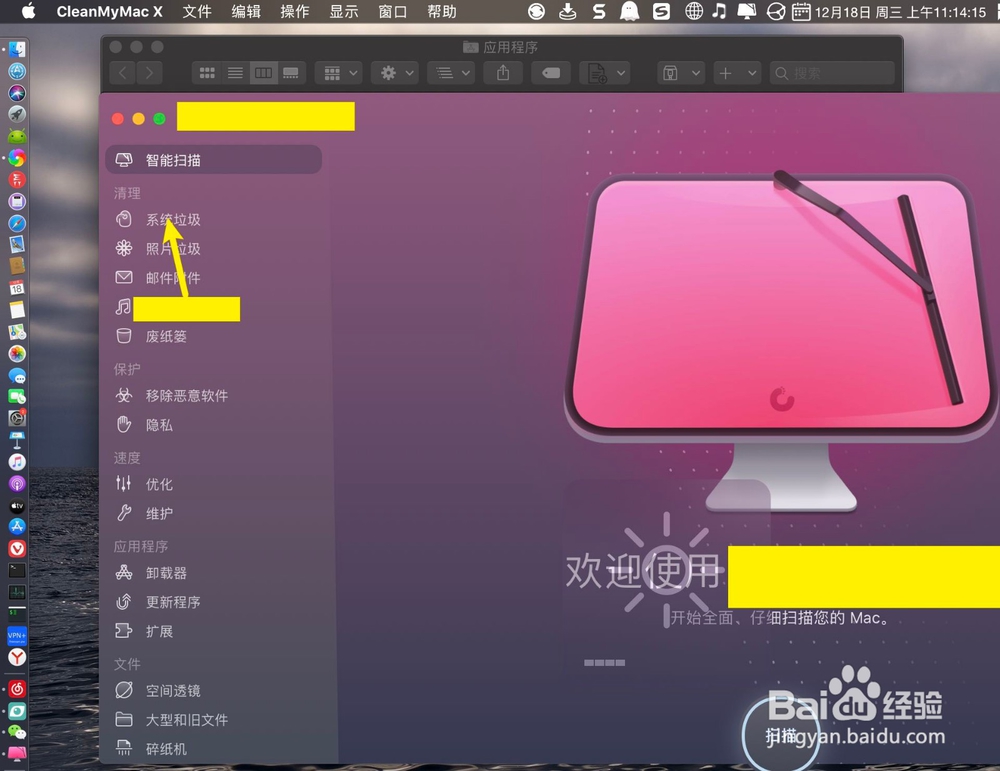The height and width of the screenshot is (771, 1000).
Task: Open Privacy (隐私) module
Action: (159, 425)
